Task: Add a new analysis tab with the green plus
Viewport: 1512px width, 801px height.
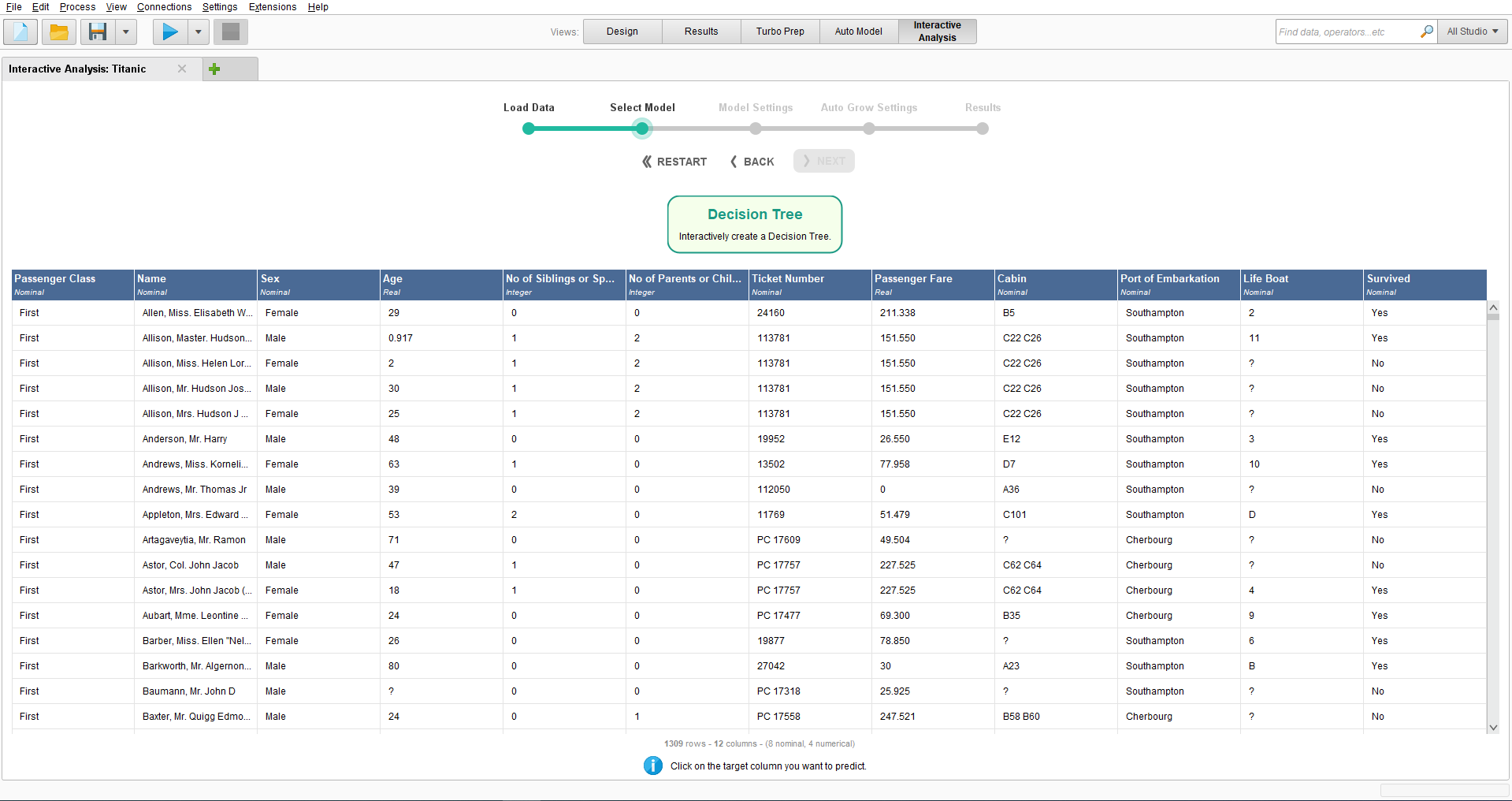Action: (214, 69)
